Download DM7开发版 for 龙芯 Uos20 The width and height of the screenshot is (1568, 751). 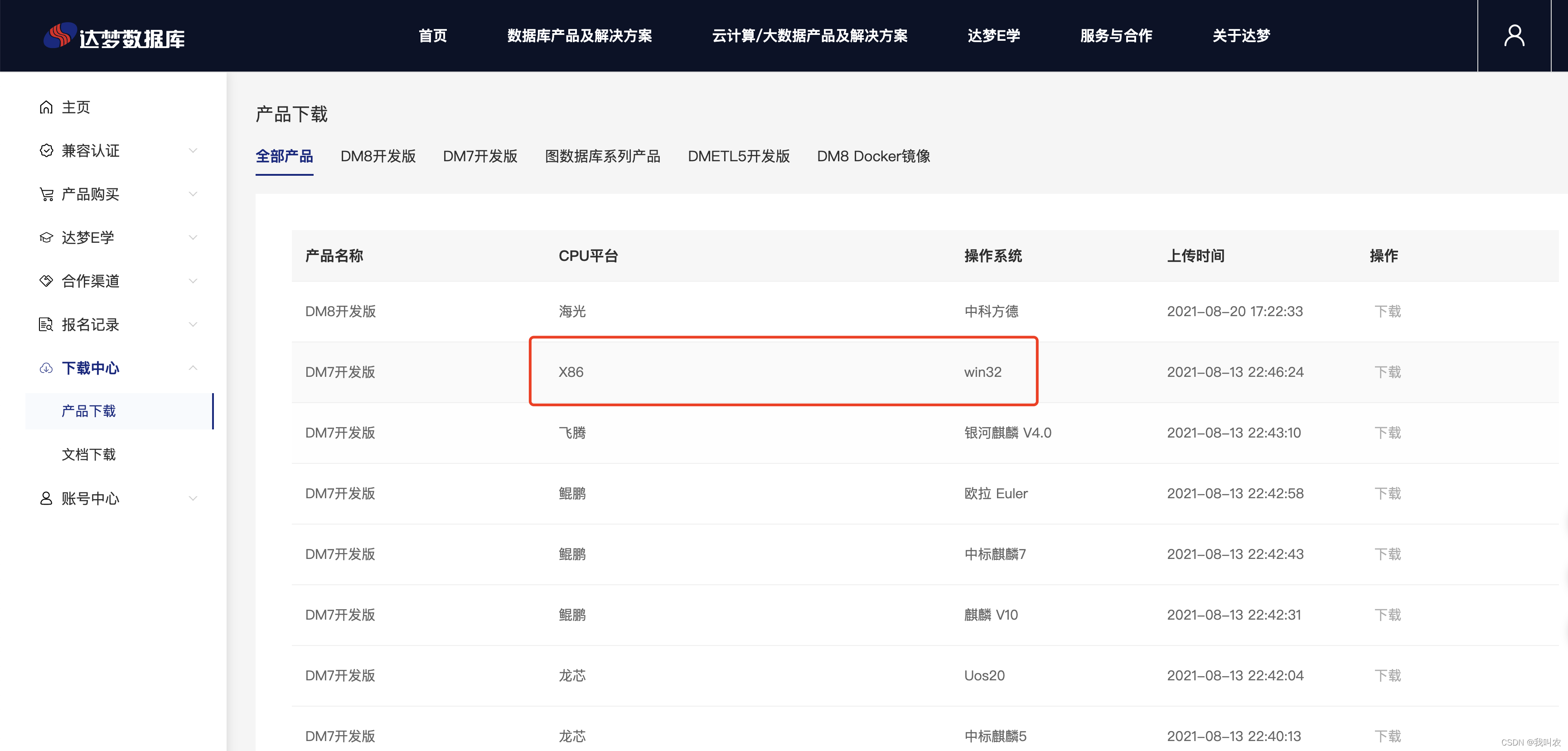tap(1388, 675)
